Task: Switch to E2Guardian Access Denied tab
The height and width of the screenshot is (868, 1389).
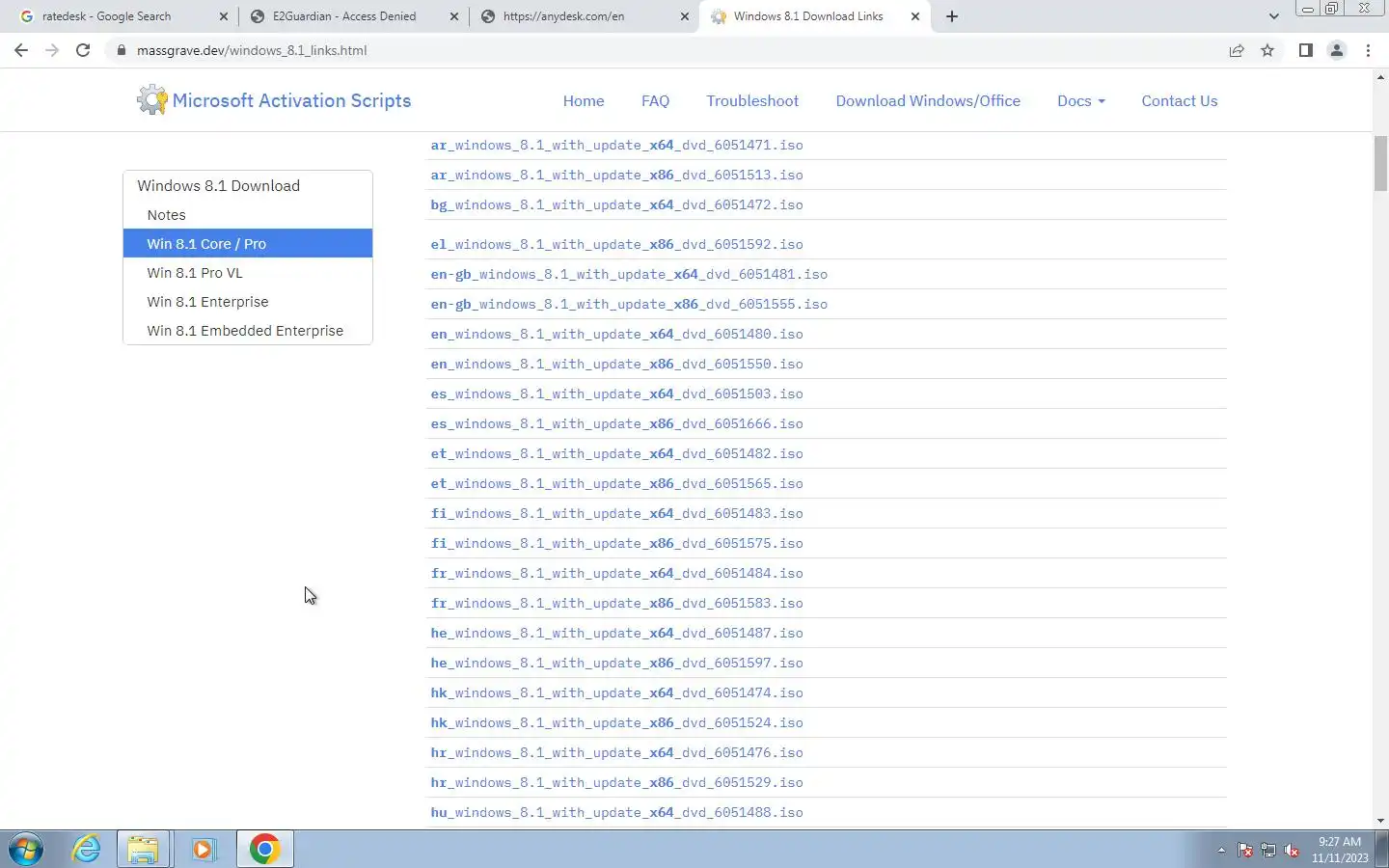Action: point(344,16)
